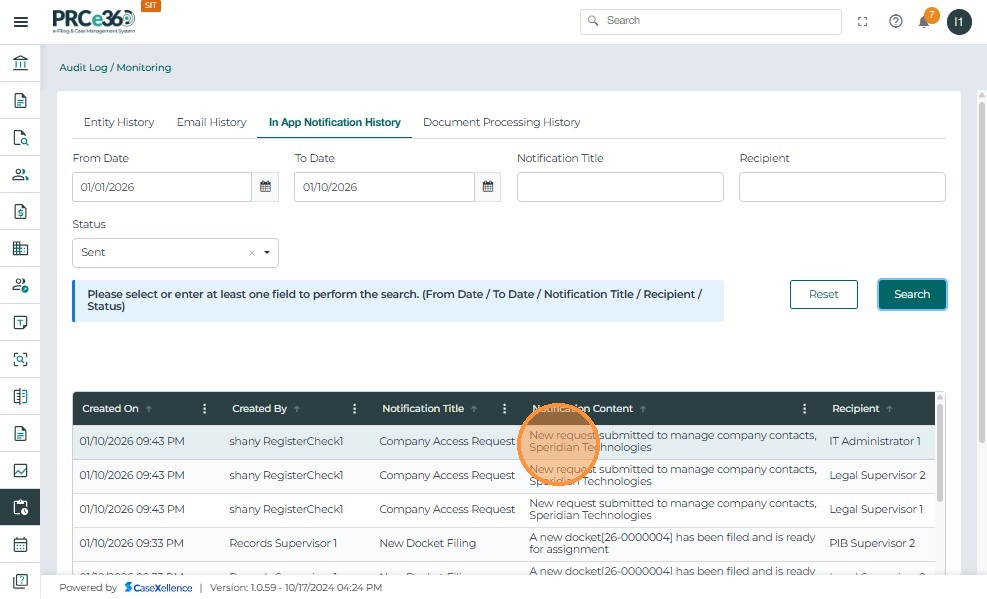Clear the Sent status selection

click(x=252, y=253)
